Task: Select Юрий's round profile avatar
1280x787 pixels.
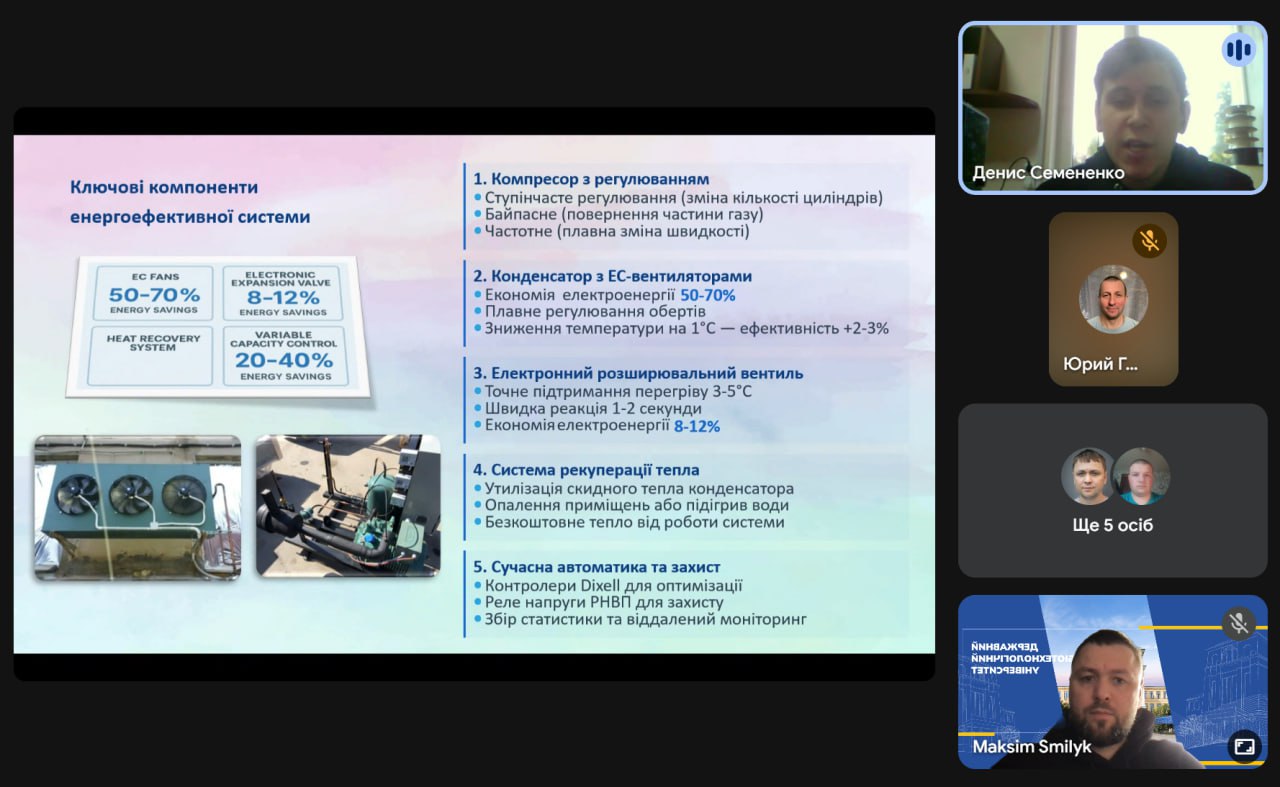Action: 1113,299
